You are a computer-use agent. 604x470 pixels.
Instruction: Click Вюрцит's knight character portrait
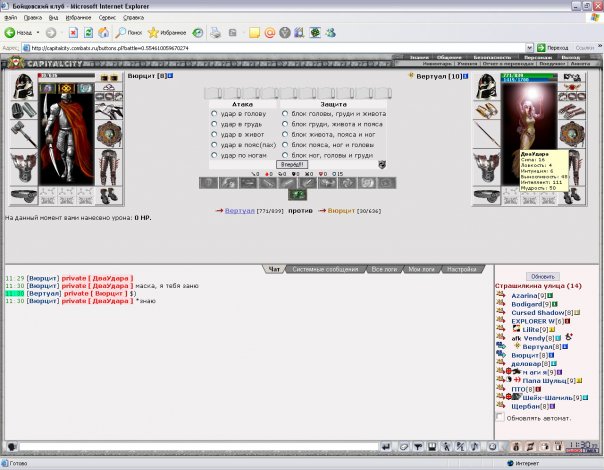(x=66, y=135)
